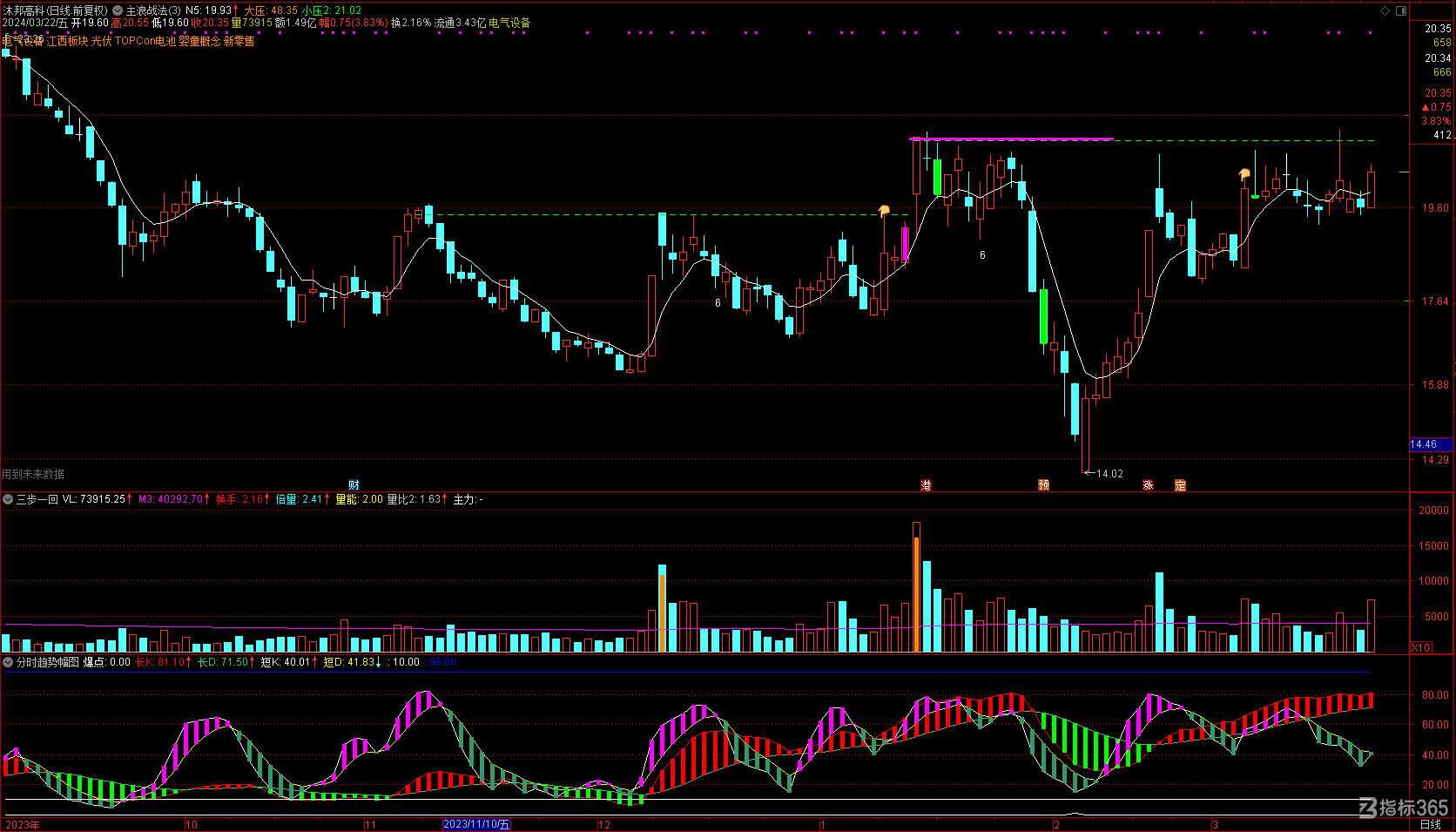
Task: Open the 三步一回 indicator dropdown arrow
Action: [8, 499]
